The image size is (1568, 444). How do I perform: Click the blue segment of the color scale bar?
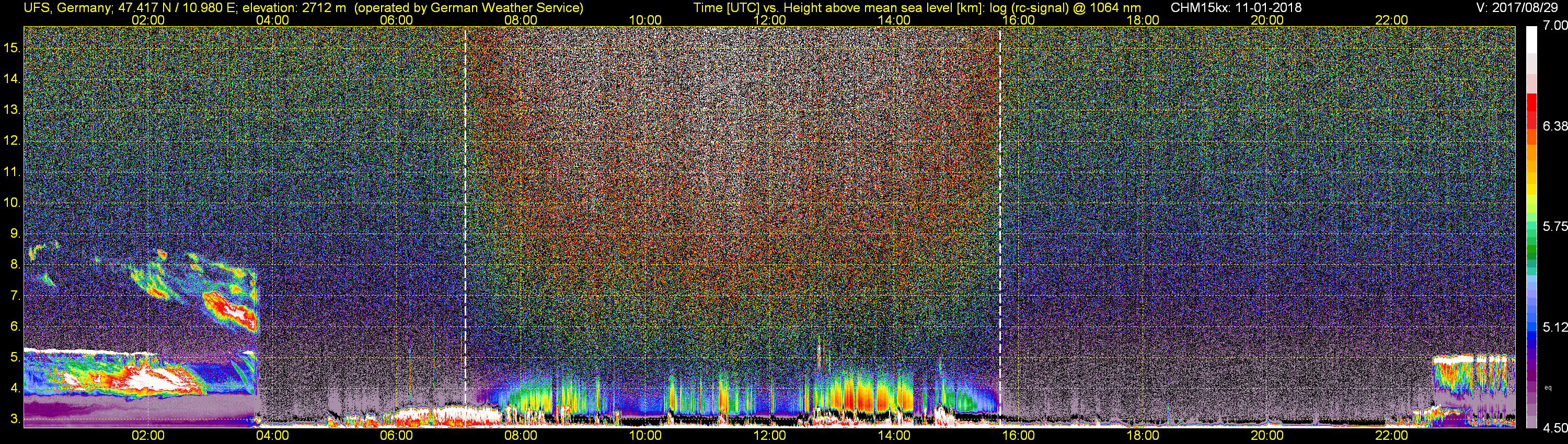[x=1531, y=336]
